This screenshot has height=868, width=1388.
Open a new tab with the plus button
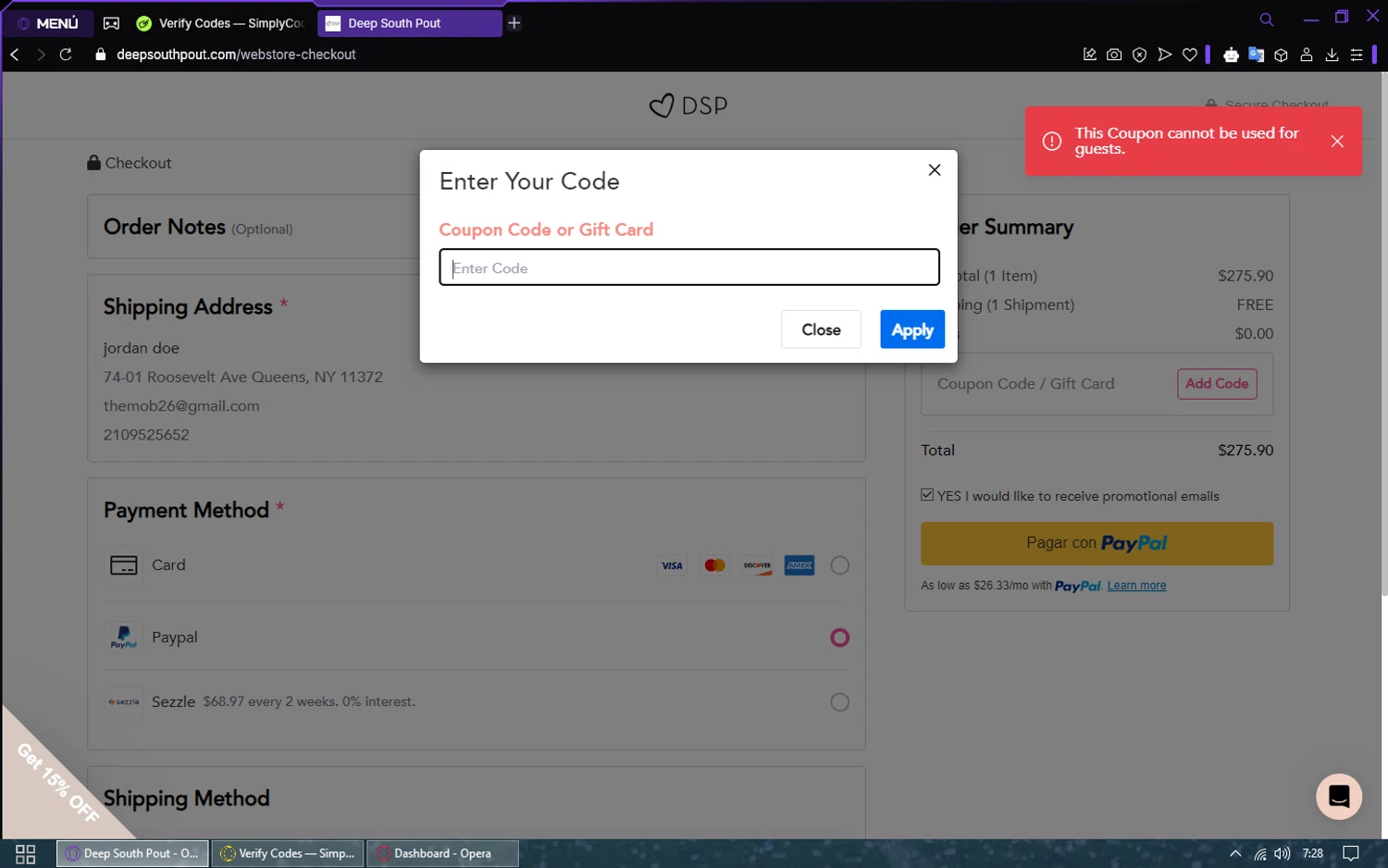click(514, 23)
